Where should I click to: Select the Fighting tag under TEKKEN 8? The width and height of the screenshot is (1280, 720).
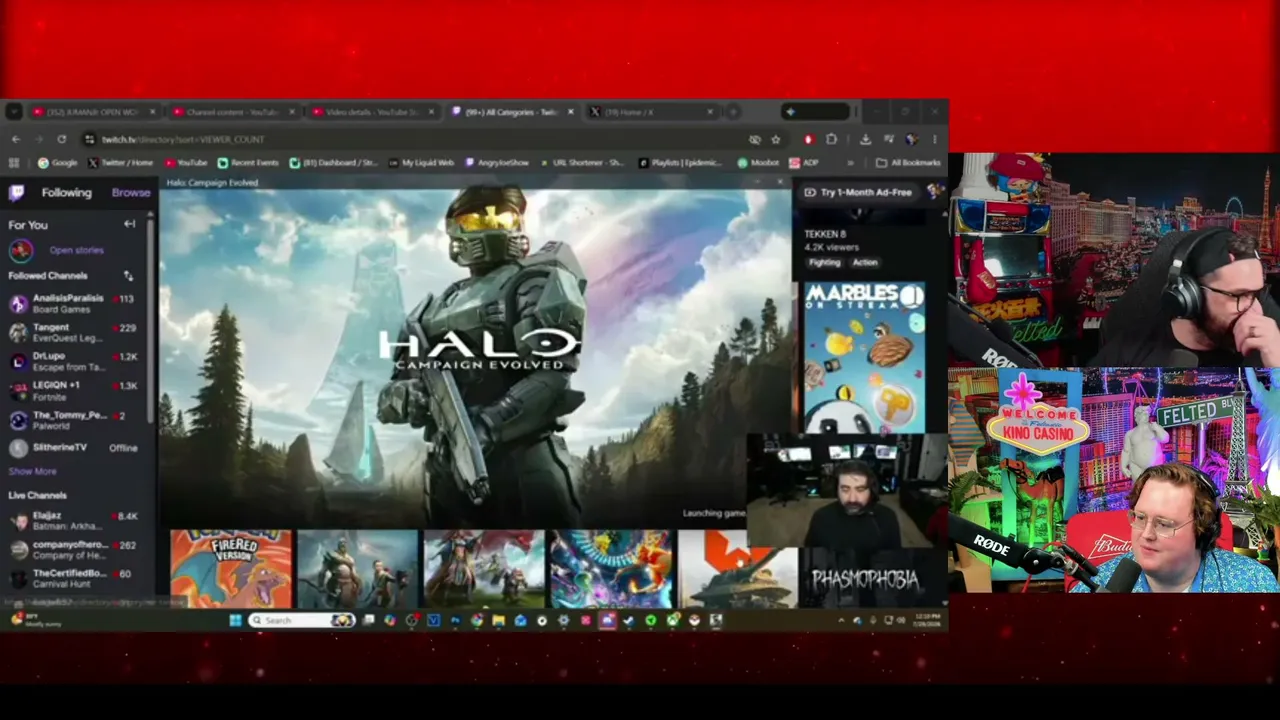(x=824, y=263)
